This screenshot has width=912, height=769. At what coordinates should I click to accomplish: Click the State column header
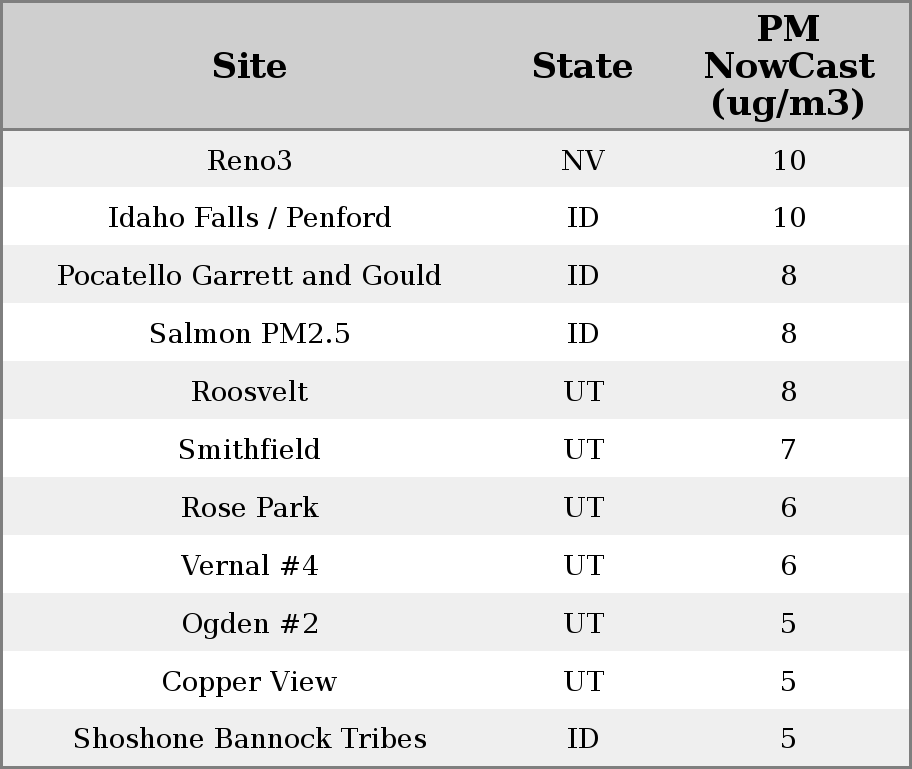tap(582, 66)
